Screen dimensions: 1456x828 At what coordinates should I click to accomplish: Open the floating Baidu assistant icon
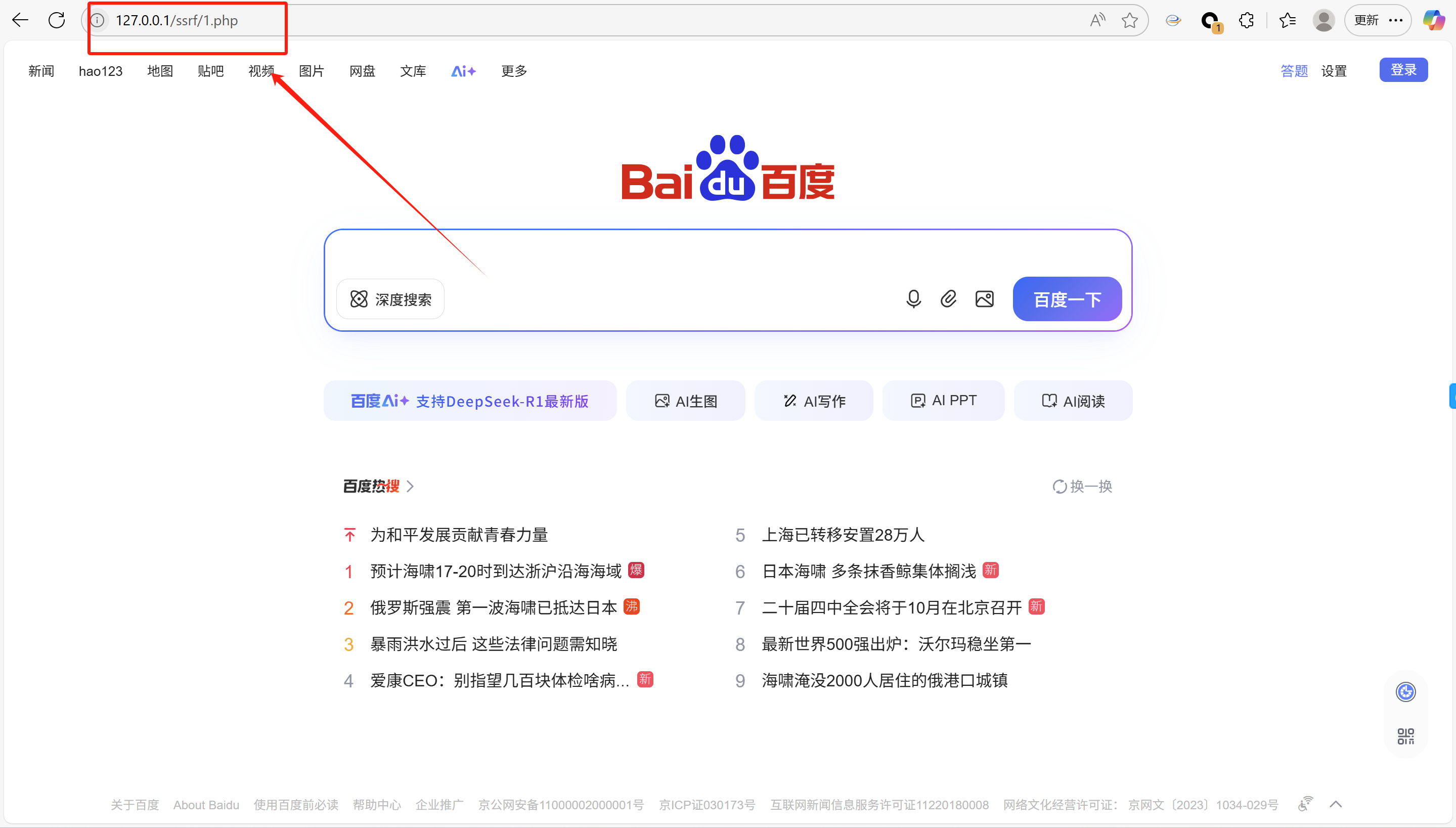(1406, 692)
